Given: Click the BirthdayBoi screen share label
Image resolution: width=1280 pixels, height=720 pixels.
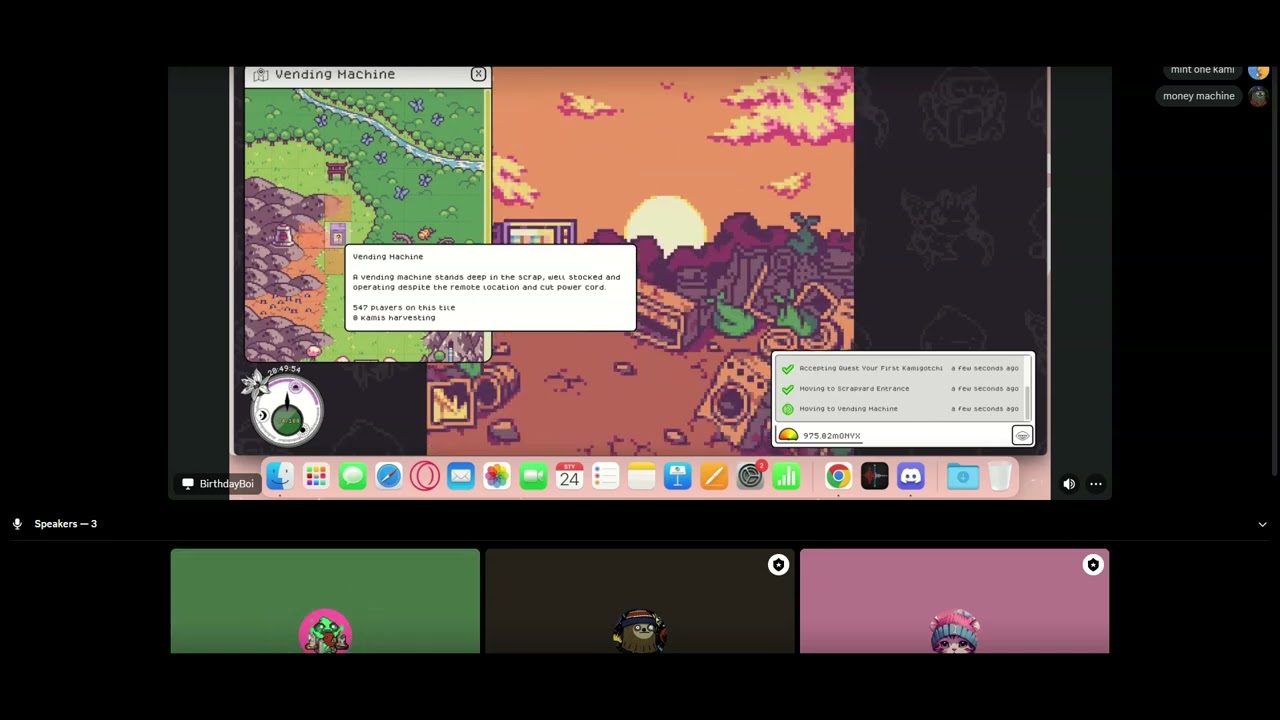Looking at the screenshot, I should (217, 484).
